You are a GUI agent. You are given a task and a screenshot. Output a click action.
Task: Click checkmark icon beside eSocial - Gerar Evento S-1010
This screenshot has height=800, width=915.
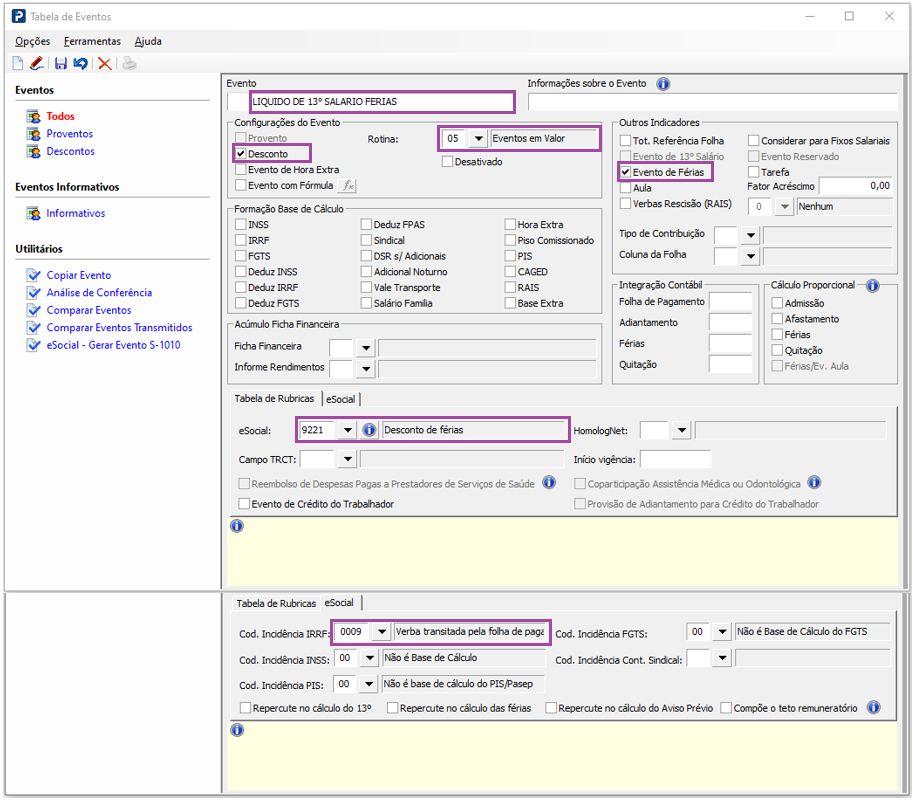click(x=34, y=345)
